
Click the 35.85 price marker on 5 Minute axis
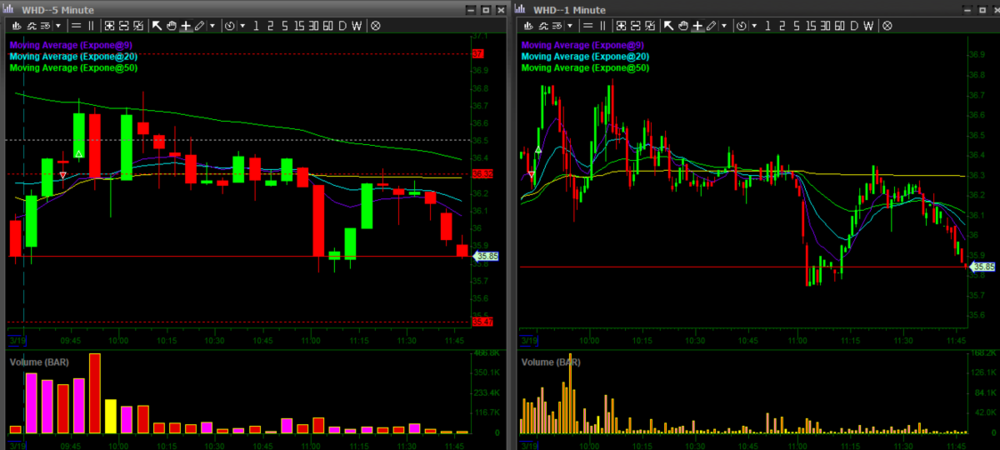[x=487, y=257]
